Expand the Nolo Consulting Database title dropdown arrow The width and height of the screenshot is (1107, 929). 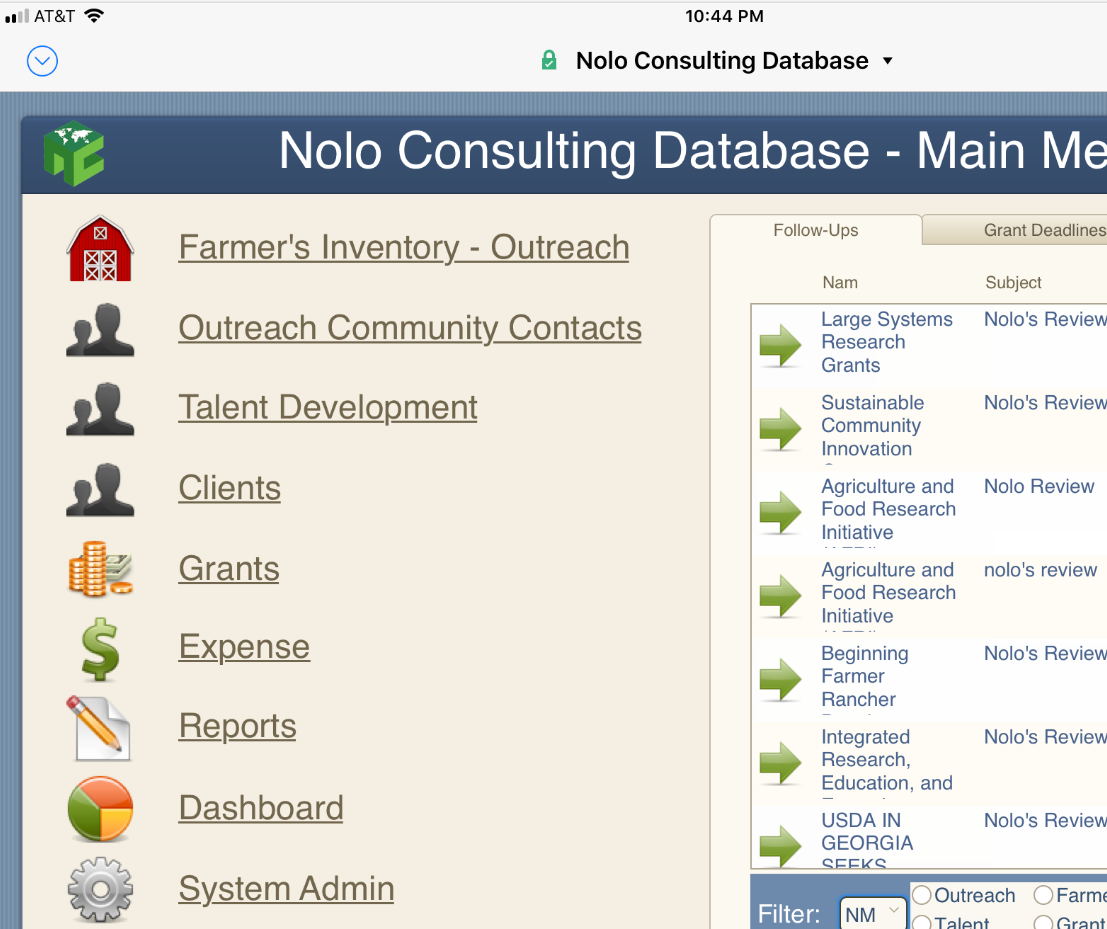(x=887, y=61)
